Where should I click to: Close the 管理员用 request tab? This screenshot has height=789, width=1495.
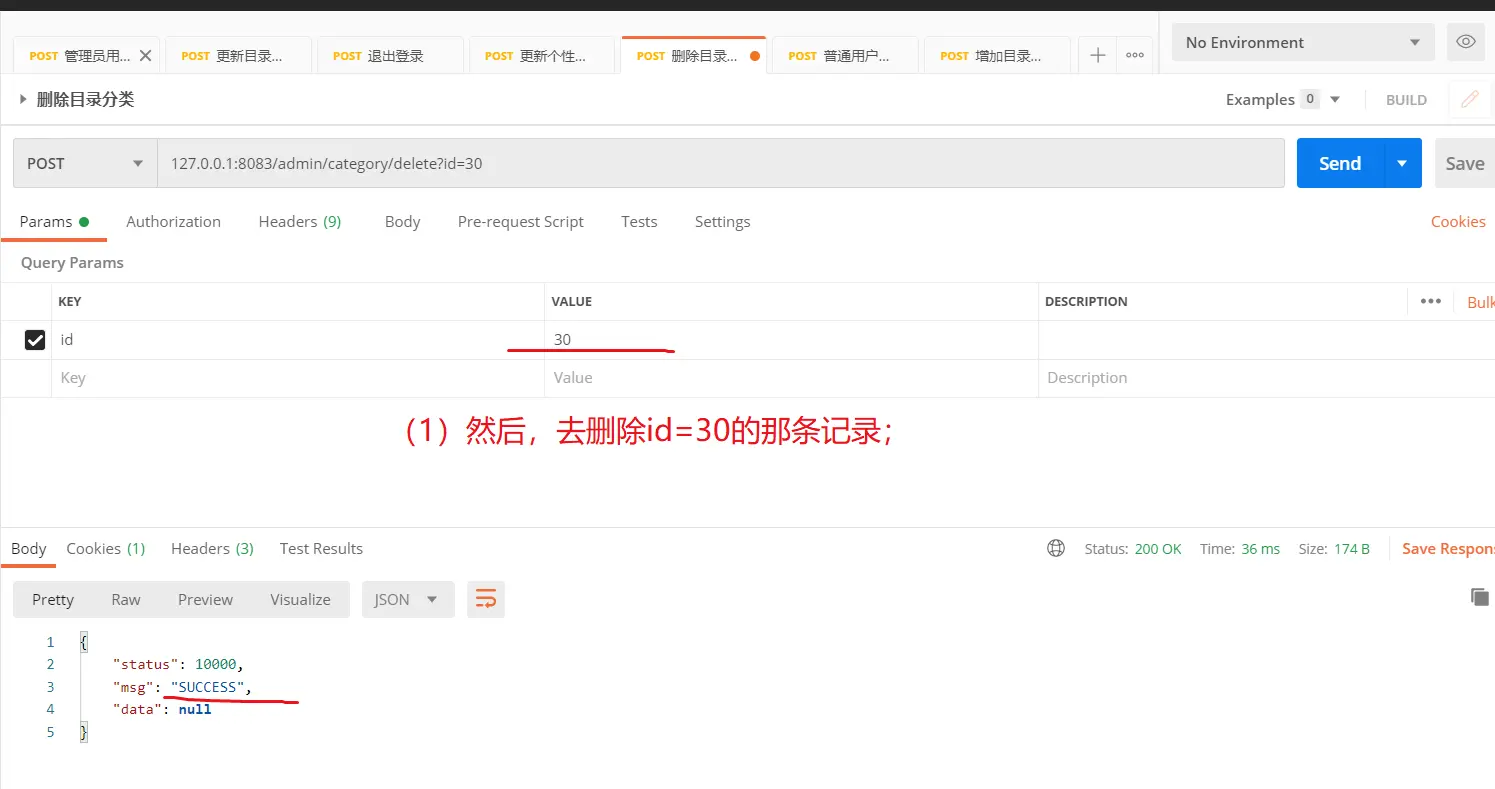coord(146,56)
